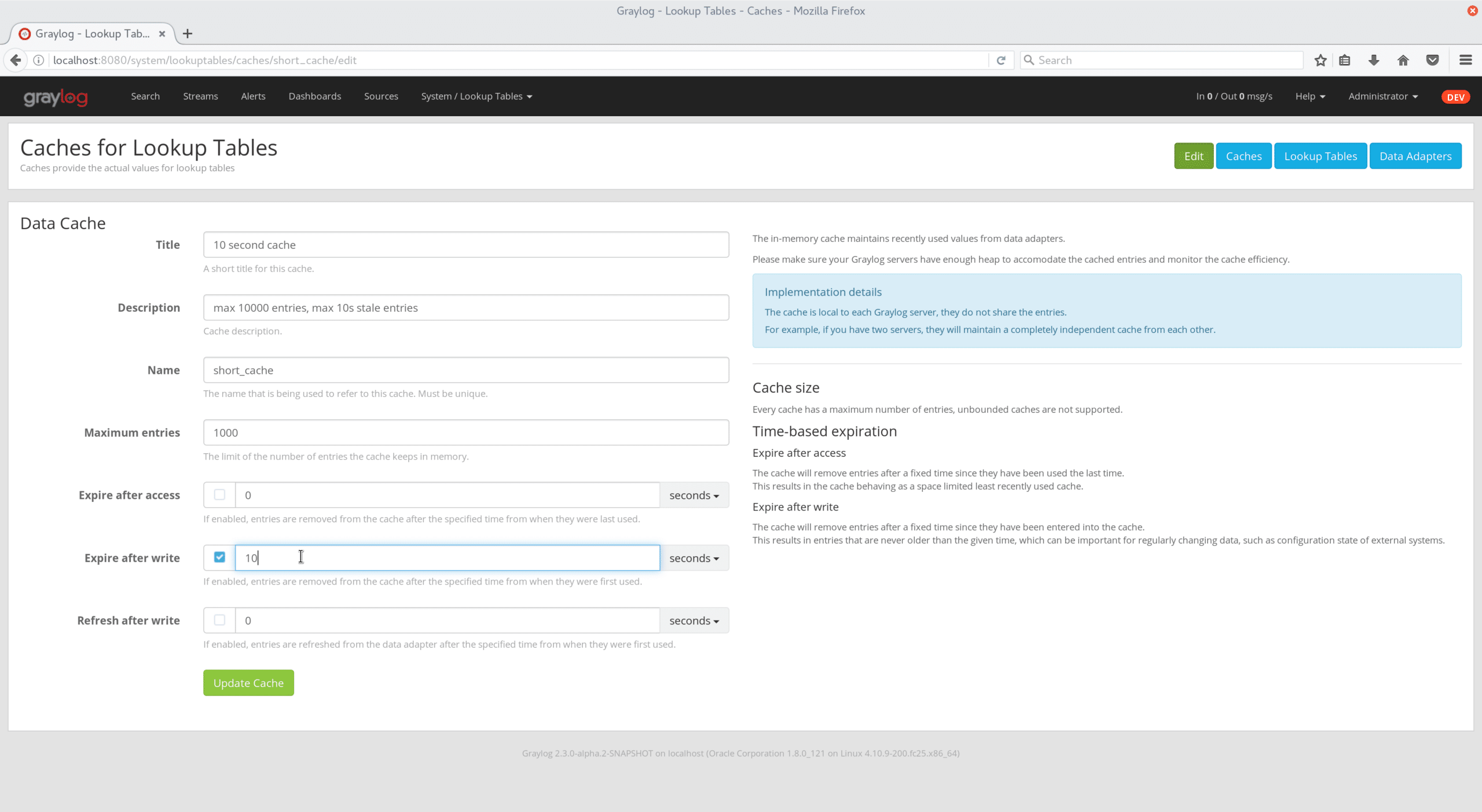The height and width of the screenshot is (812, 1482).
Task: Open the Streams navigation item
Action: 200,96
